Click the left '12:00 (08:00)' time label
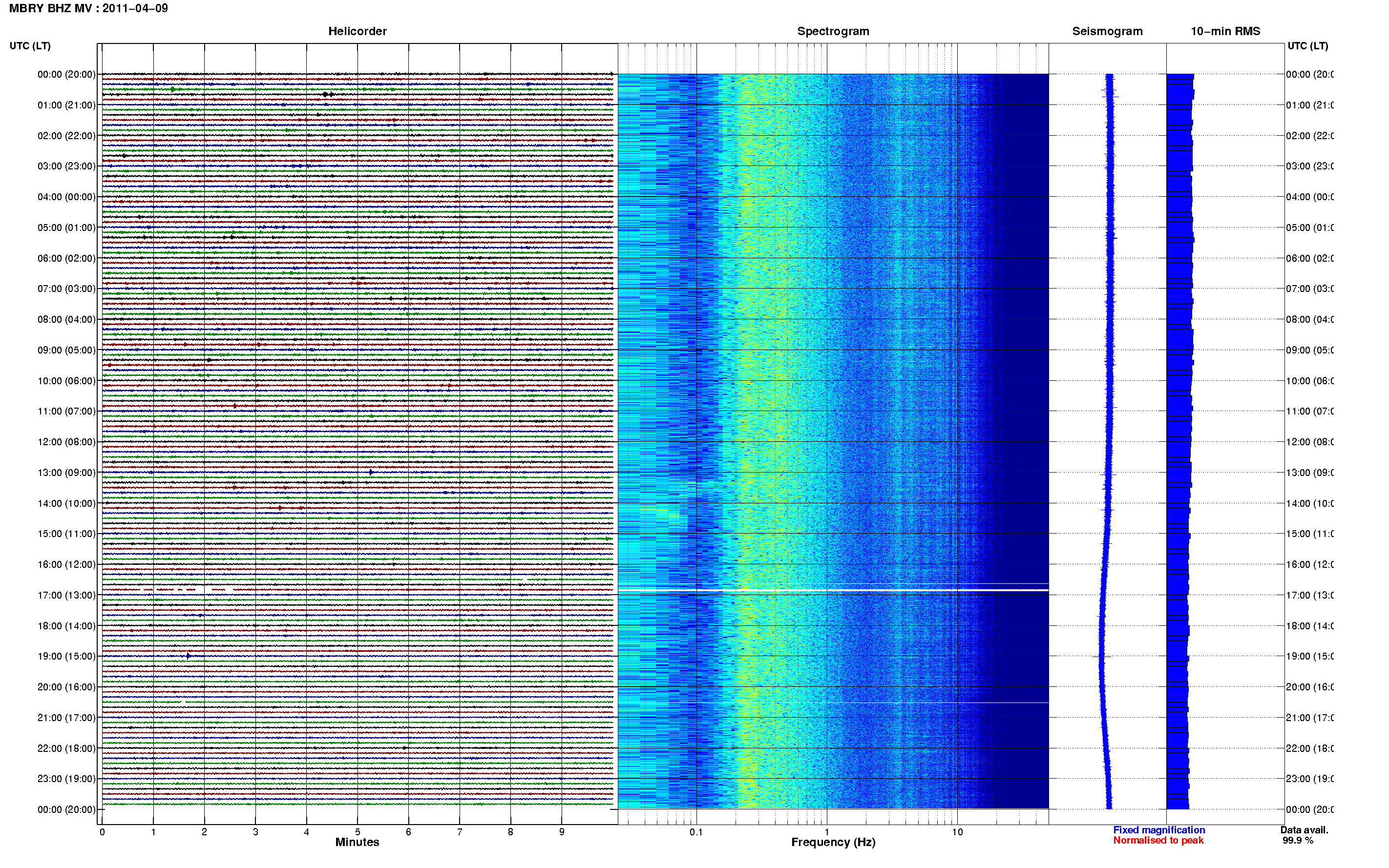 pyautogui.click(x=66, y=442)
